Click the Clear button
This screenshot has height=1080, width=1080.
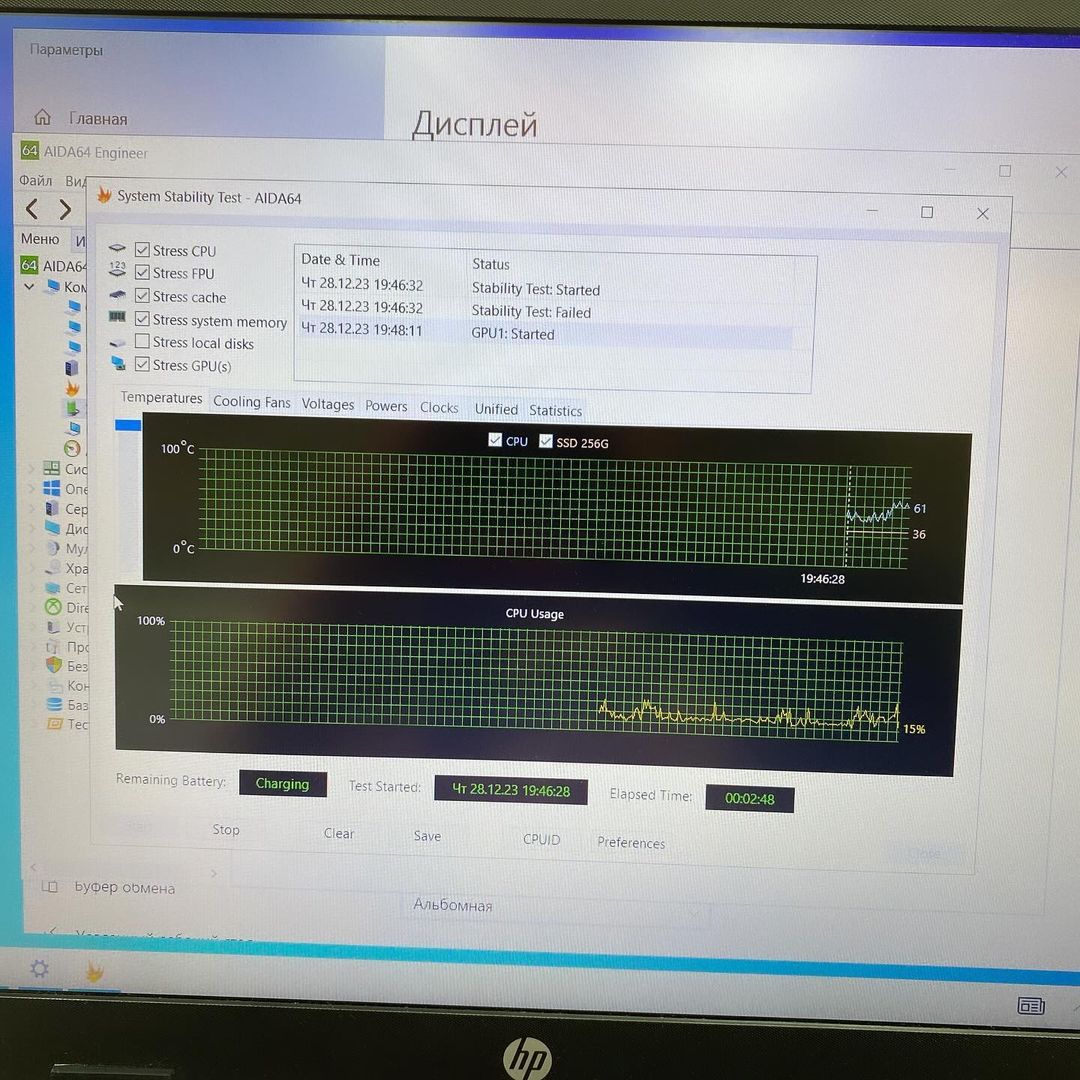[x=339, y=833]
